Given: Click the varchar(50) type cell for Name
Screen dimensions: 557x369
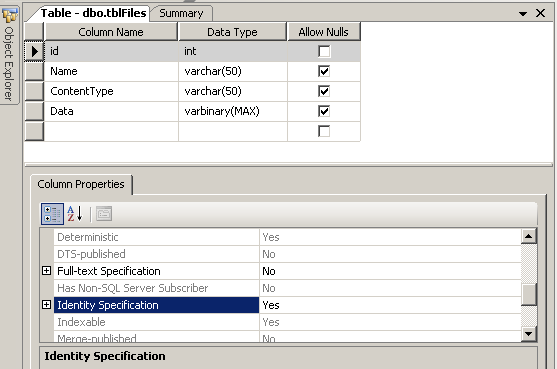Looking at the screenshot, I should (x=233, y=71).
